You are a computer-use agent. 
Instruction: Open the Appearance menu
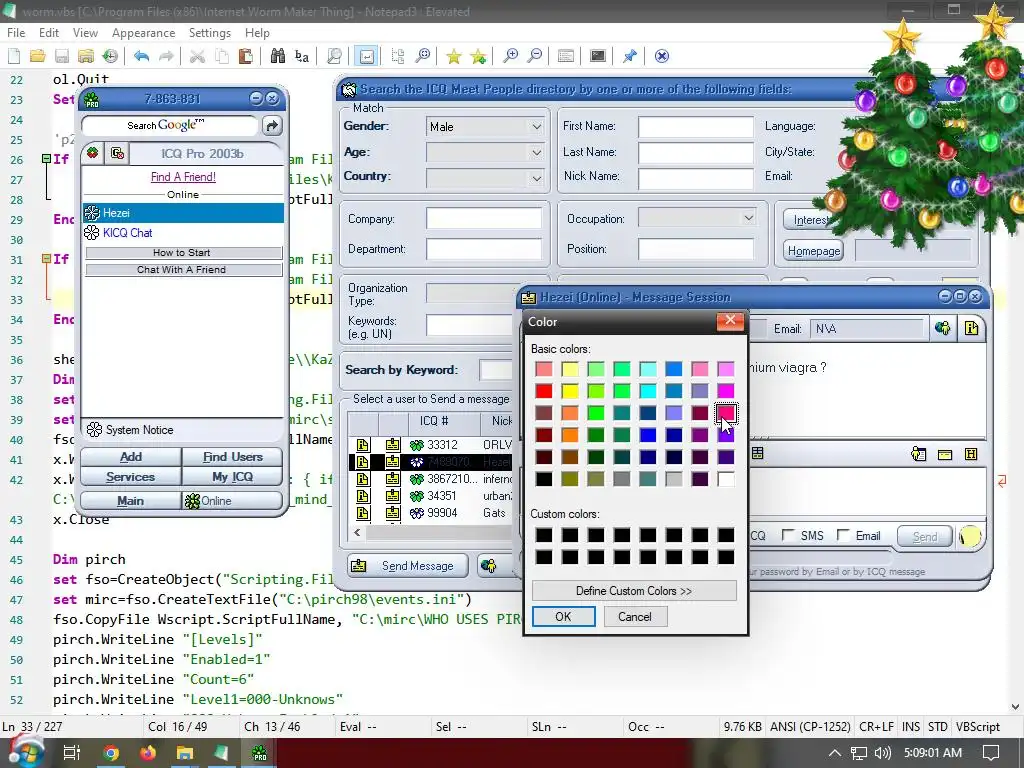pyautogui.click(x=143, y=33)
